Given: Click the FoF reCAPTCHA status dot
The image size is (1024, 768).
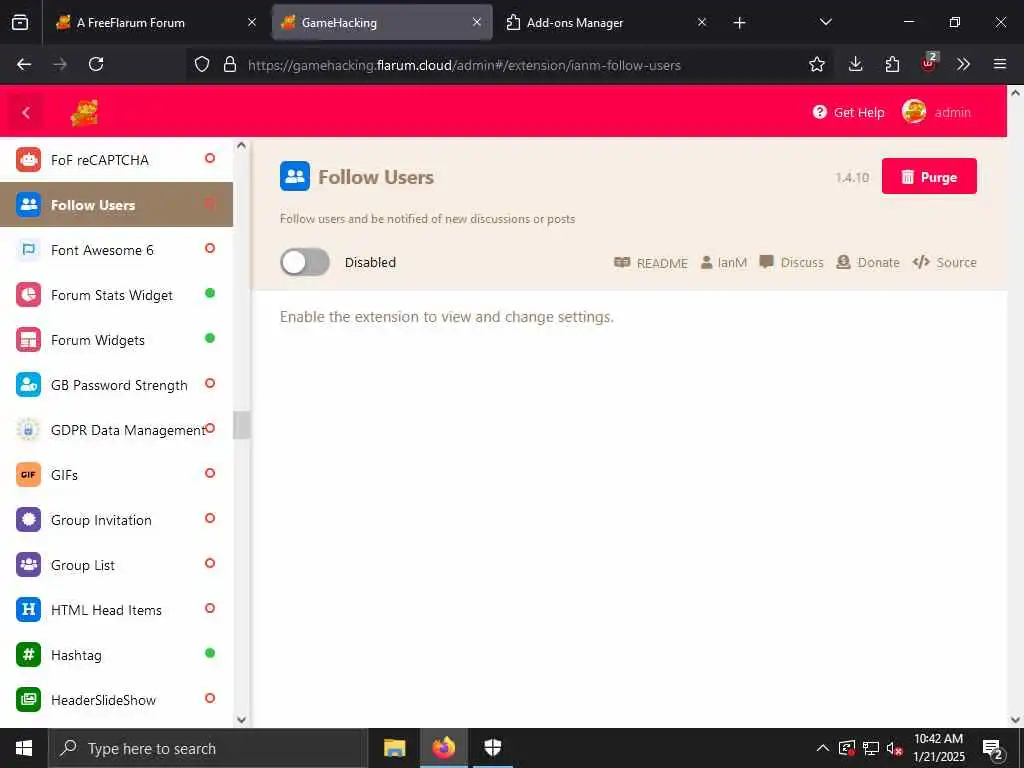Looking at the screenshot, I should pyautogui.click(x=210, y=158).
